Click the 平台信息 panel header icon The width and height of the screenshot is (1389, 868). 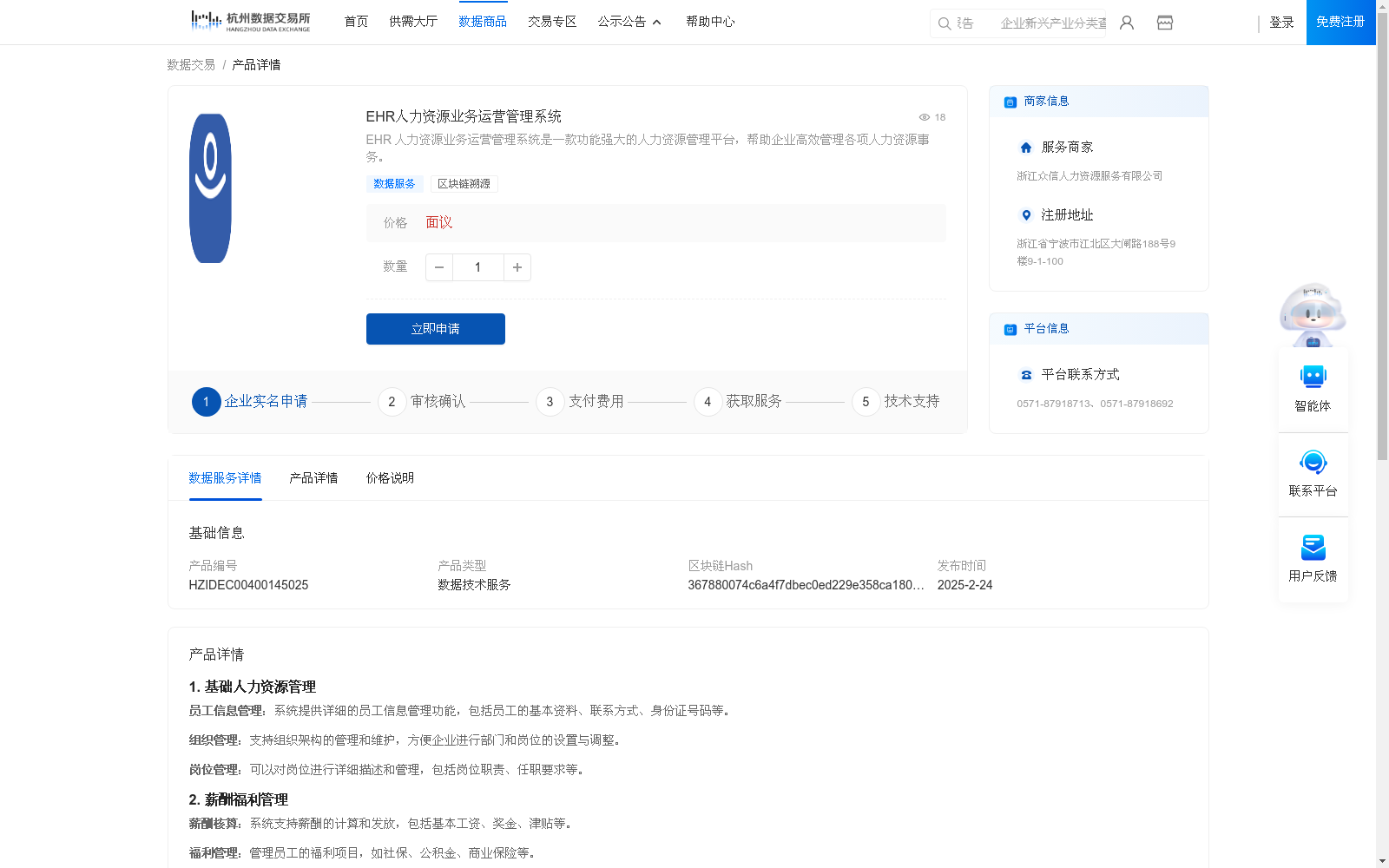[1010, 329]
